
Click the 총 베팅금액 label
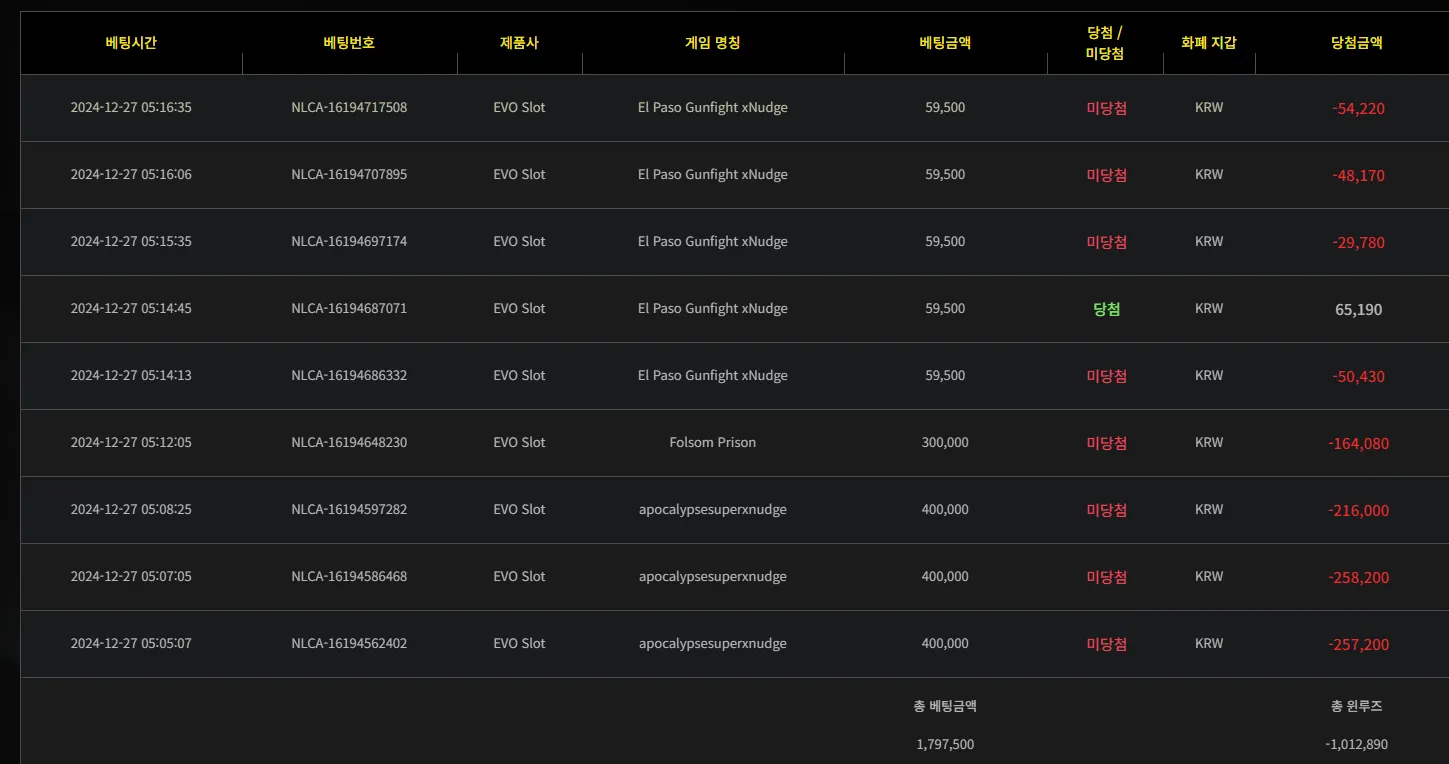(x=945, y=706)
